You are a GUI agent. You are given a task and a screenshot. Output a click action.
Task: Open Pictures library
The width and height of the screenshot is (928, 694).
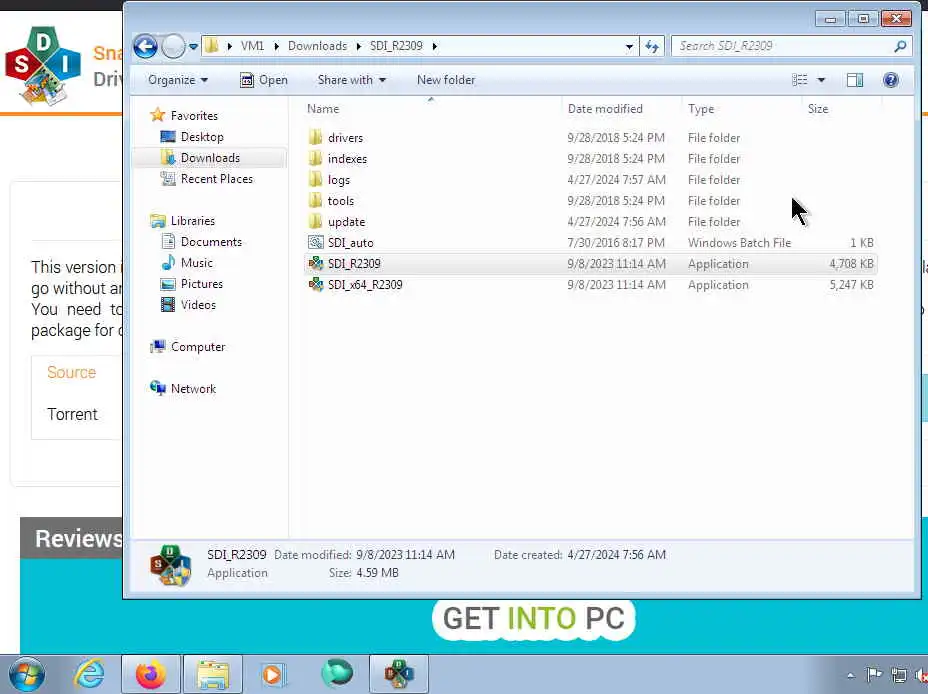[202, 284]
